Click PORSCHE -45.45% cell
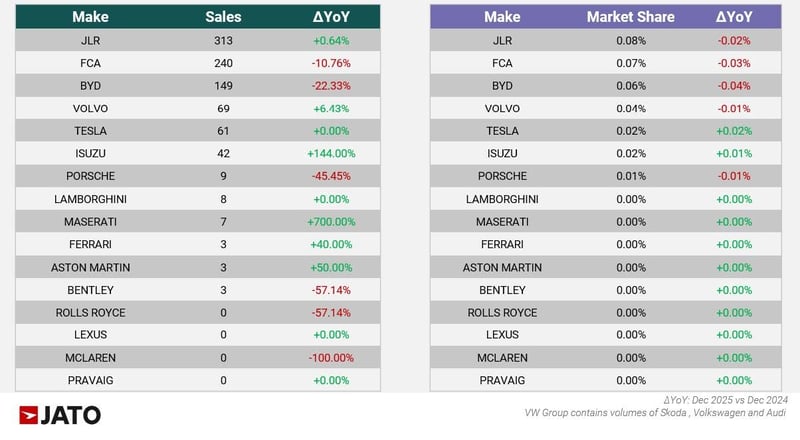 click(330, 176)
